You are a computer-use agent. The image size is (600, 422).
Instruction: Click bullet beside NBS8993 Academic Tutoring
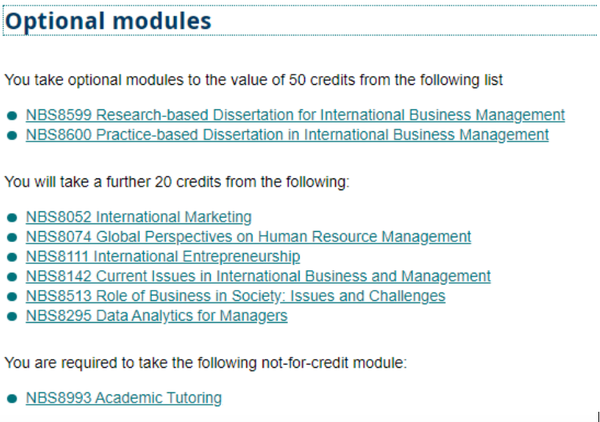click(12, 399)
